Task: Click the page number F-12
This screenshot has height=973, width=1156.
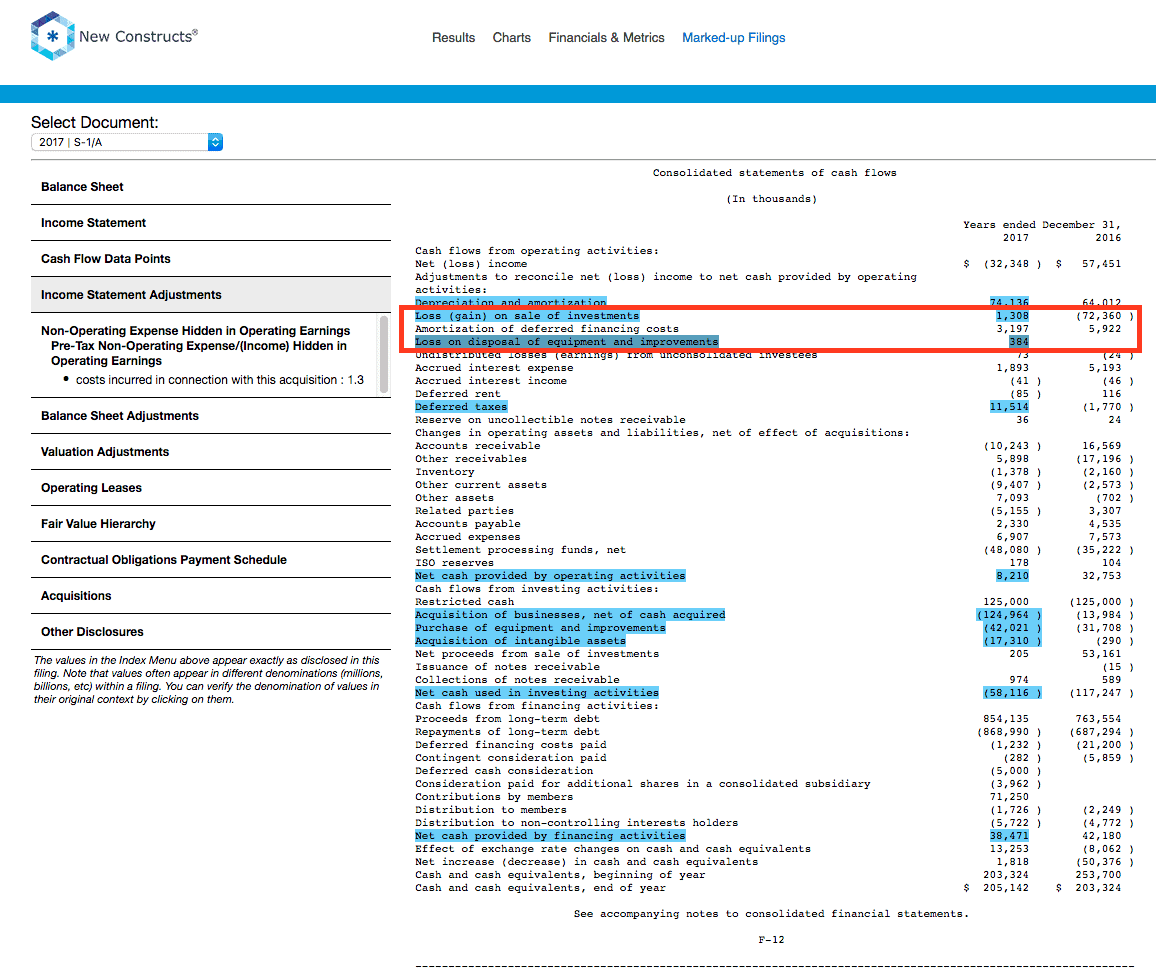Action: (771, 940)
